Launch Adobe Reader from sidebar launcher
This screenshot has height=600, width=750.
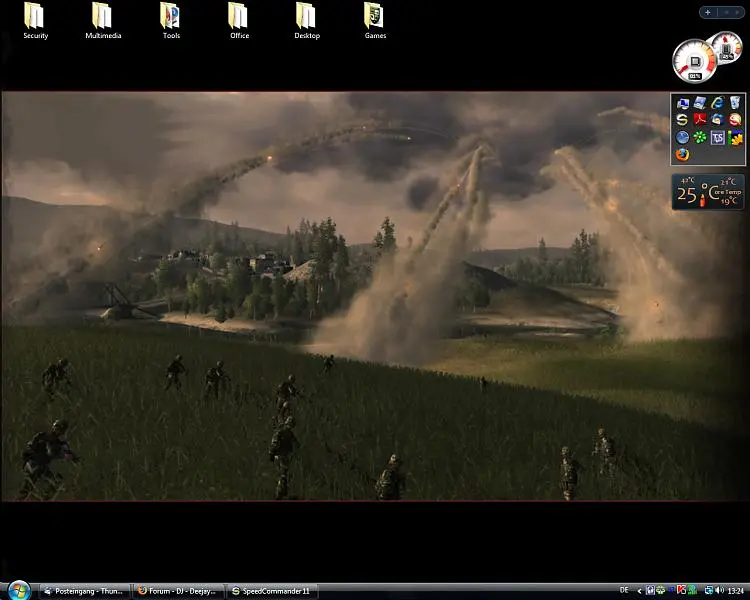[x=700, y=120]
